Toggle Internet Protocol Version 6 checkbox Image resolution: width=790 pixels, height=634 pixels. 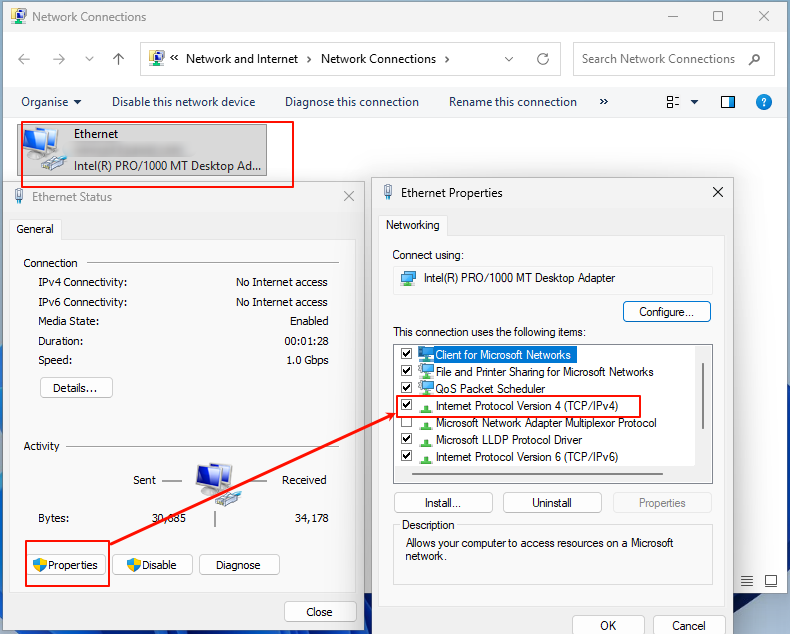406,456
